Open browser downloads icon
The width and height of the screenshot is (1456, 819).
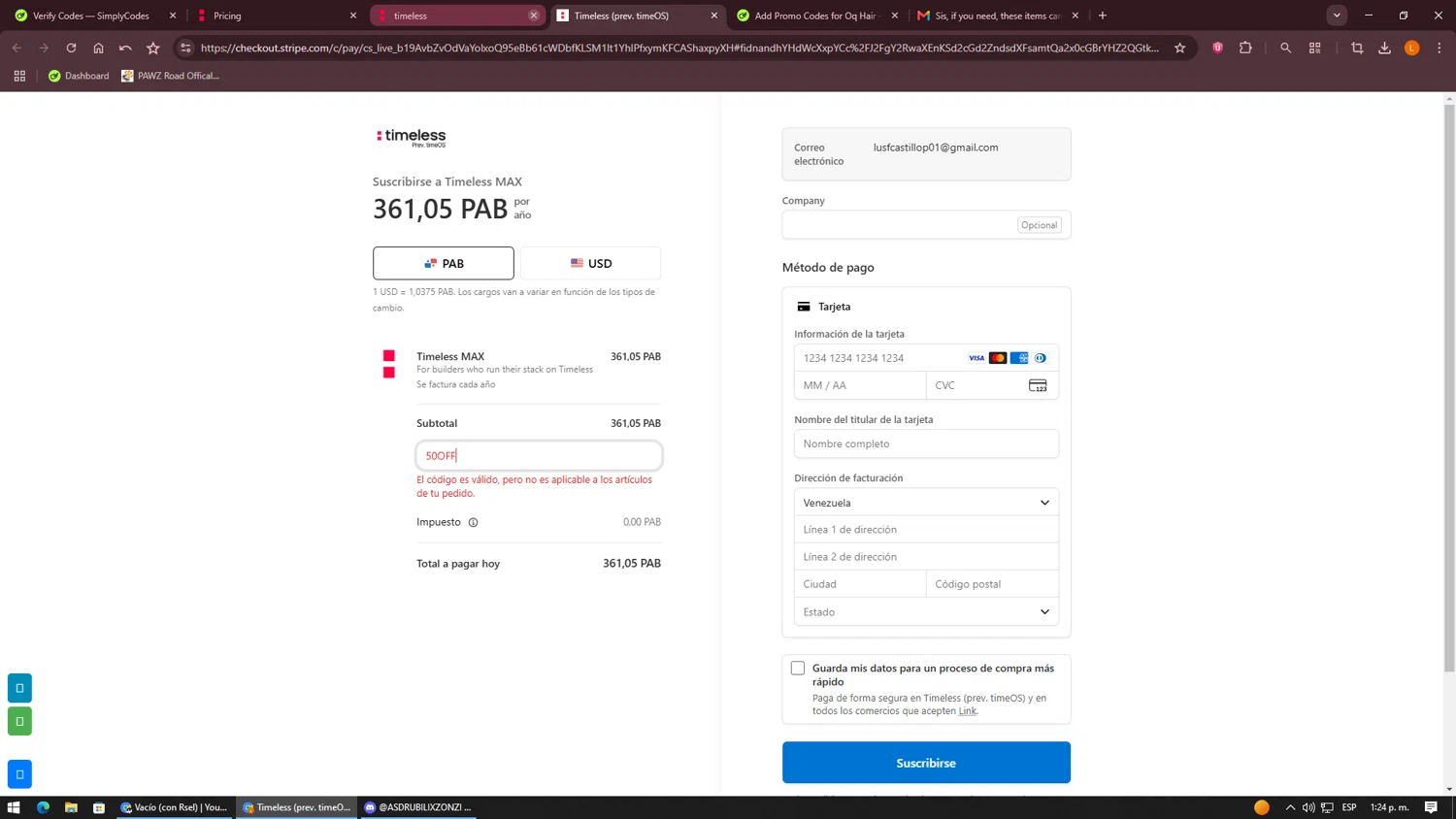1385,48
